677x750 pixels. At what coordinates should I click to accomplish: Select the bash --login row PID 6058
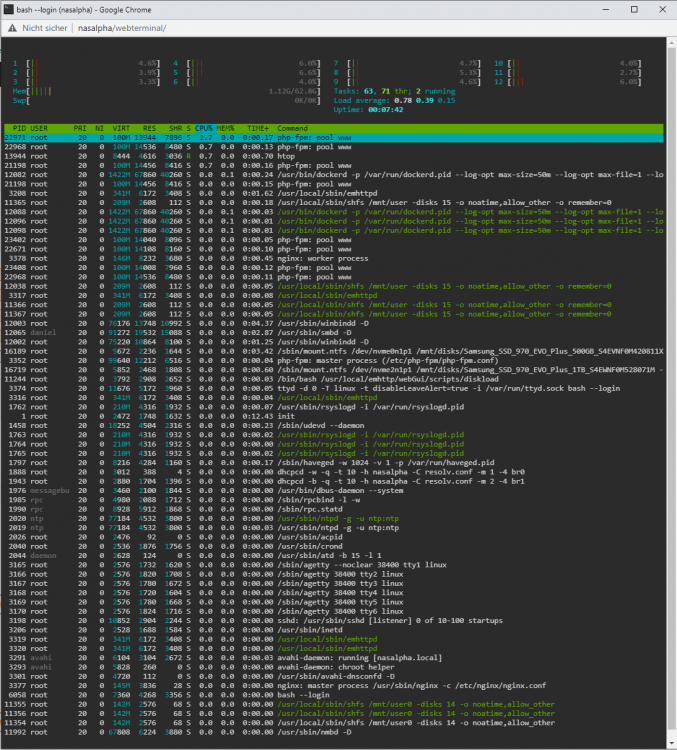click(x=333, y=695)
